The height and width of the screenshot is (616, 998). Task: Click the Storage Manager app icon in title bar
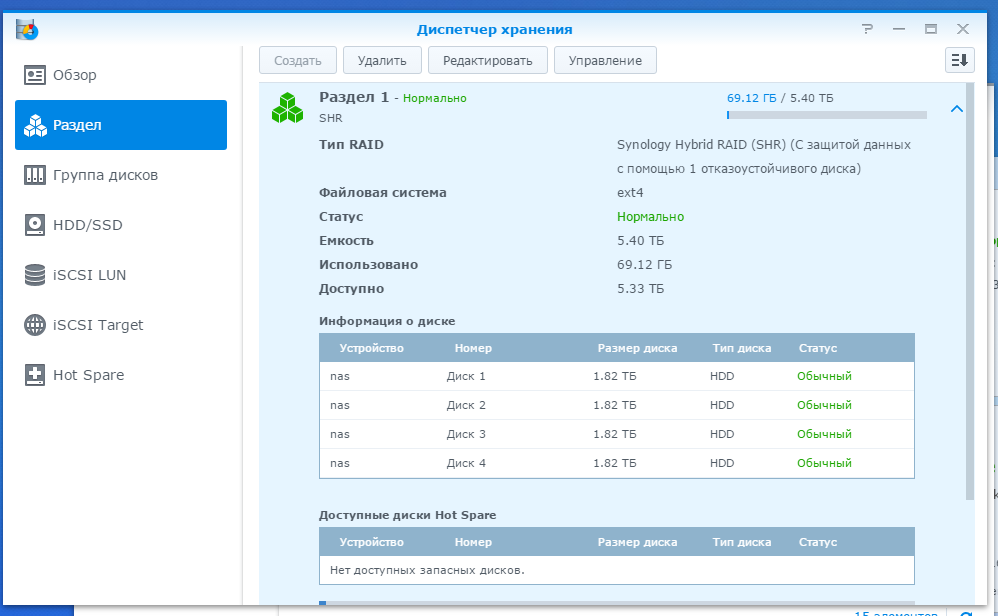tap(27, 29)
